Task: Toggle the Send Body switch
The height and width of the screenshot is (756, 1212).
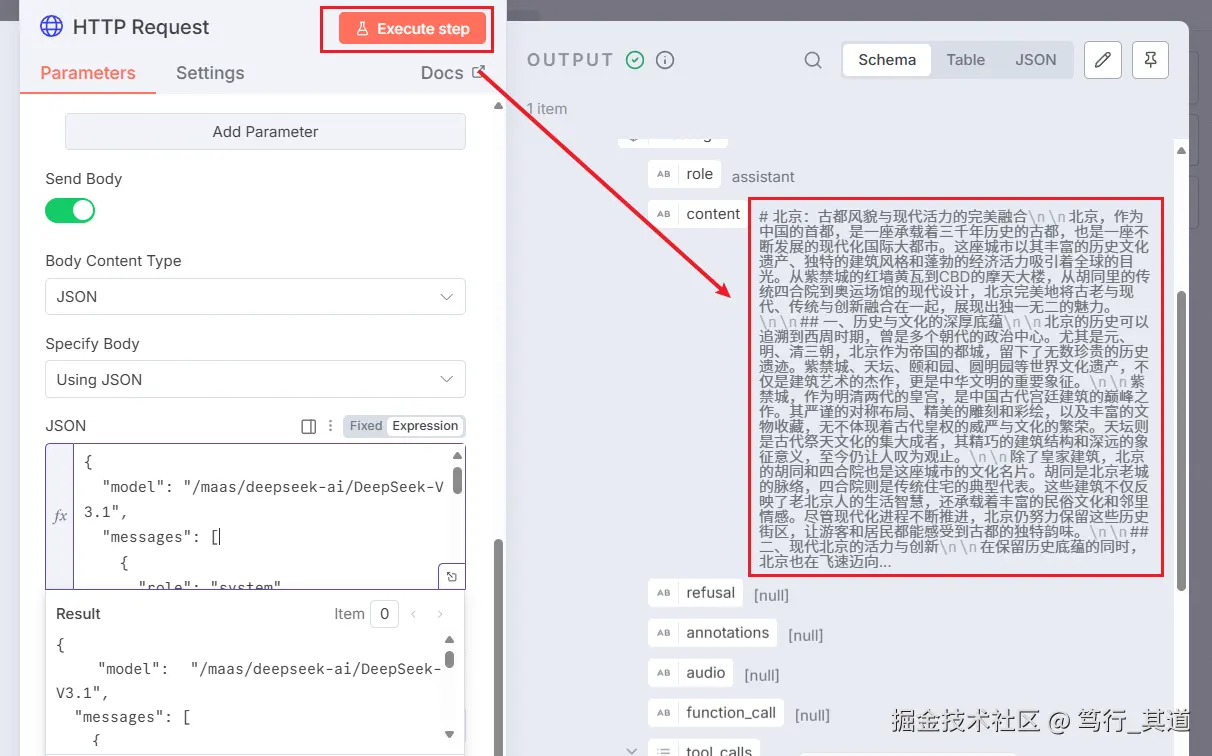Action: (70, 210)
